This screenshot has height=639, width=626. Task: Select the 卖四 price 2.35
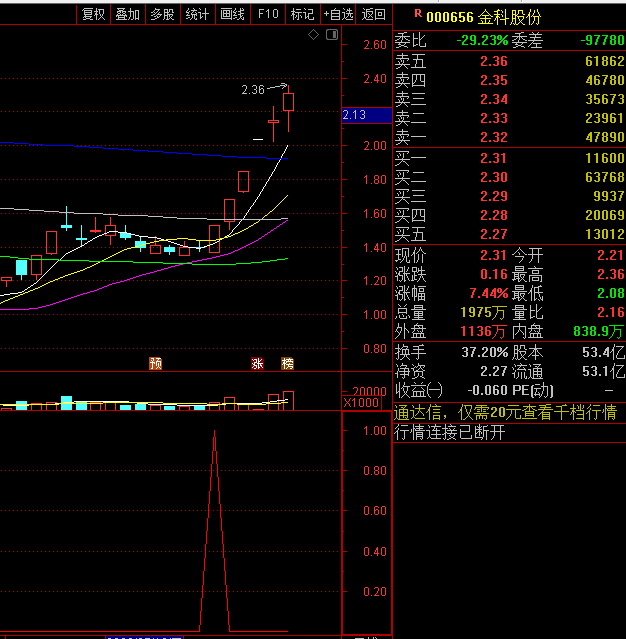click(494, 80)
